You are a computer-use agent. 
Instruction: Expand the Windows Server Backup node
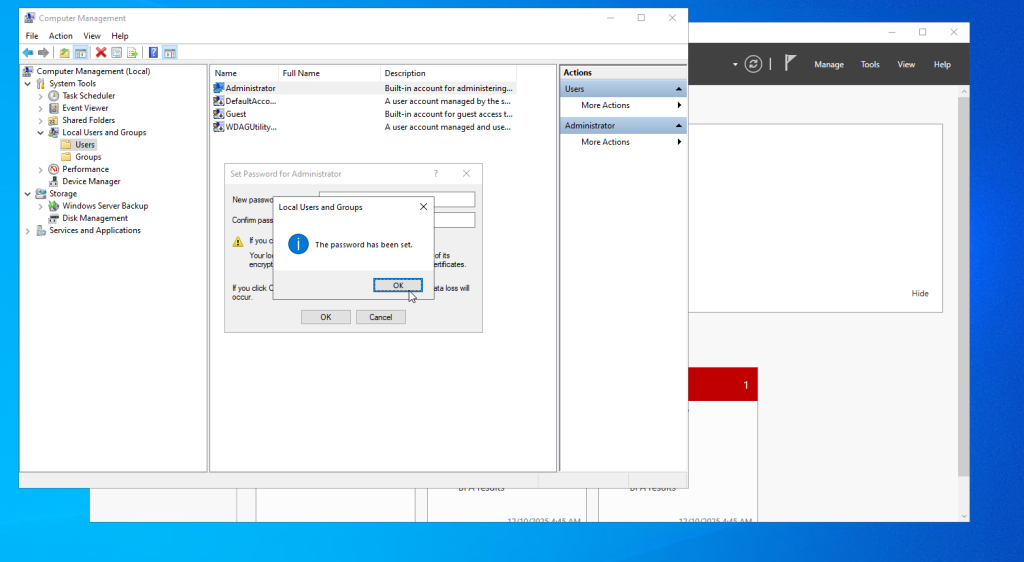[x=40, y=206]
